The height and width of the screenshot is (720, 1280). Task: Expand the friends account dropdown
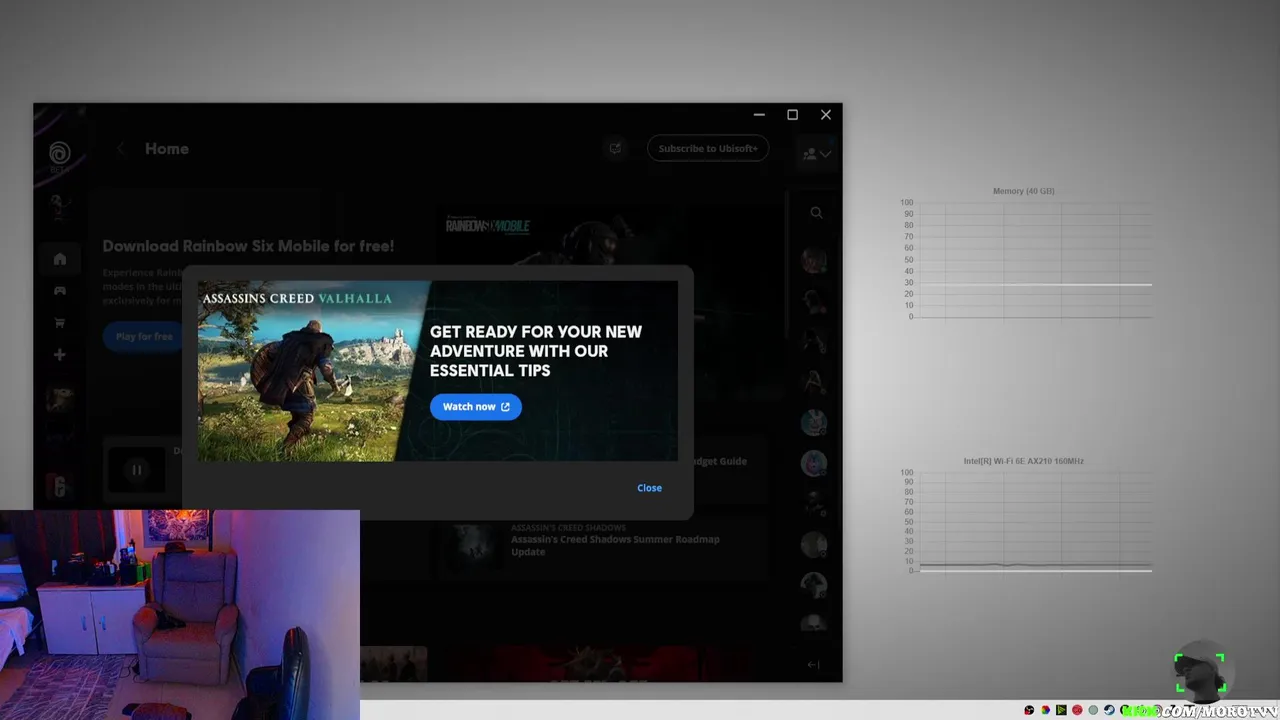[817, 154]
